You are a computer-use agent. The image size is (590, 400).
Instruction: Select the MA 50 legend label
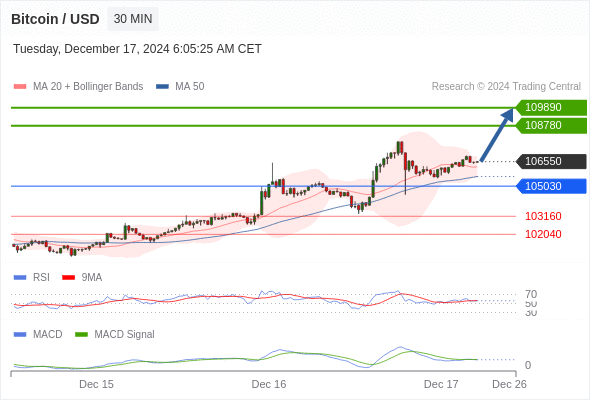tap(190, 87)
